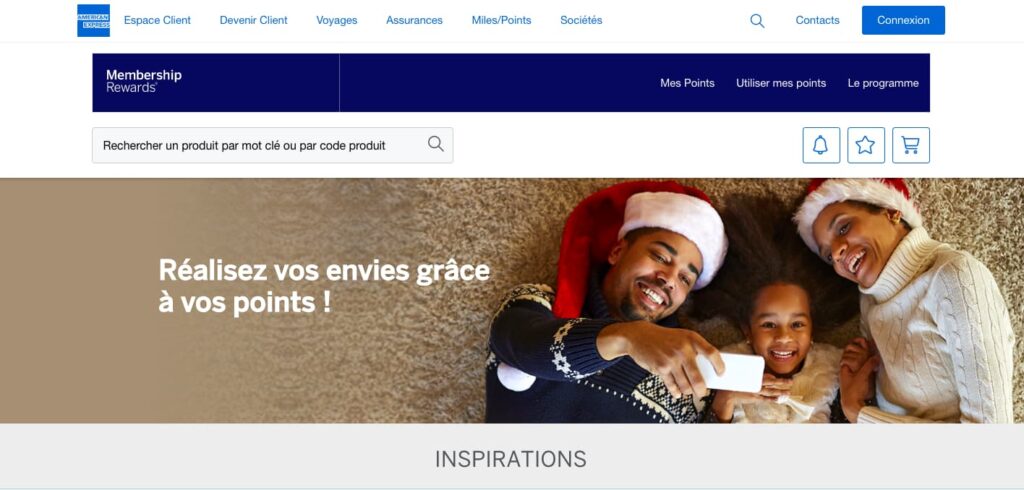Click the product search magnifier icon

coord(436,144)
